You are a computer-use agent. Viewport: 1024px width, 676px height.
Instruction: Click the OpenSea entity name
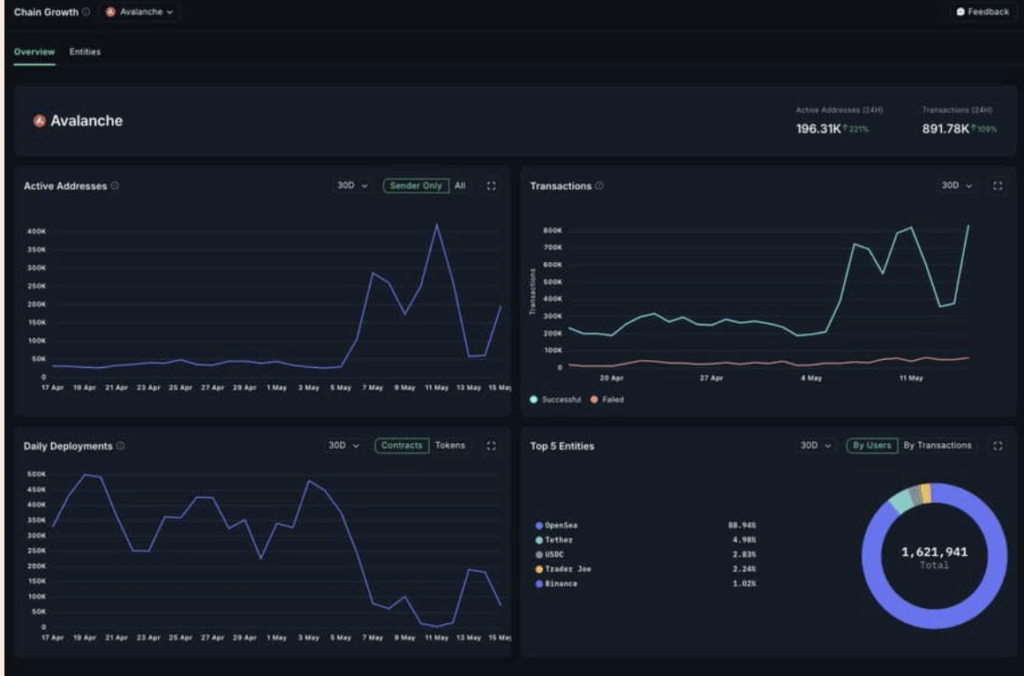click(x=561, y=525)
